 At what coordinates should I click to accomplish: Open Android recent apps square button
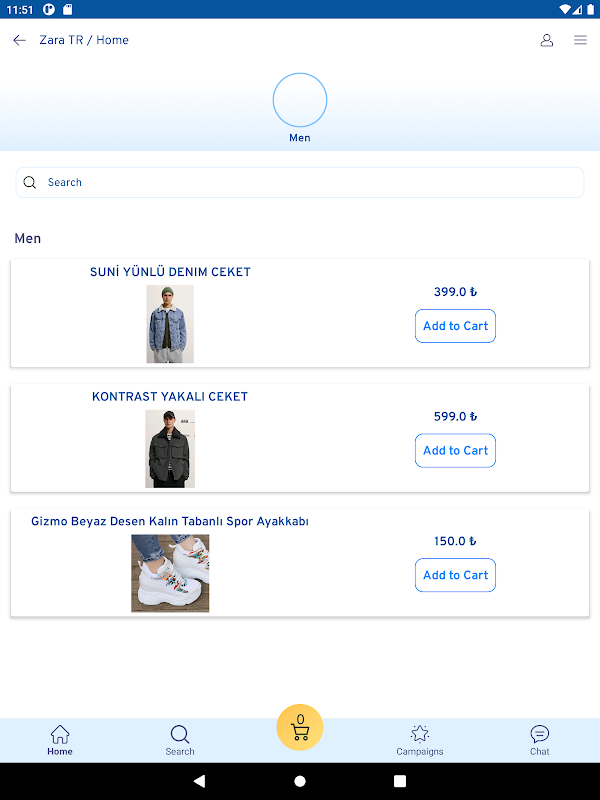pyautogui.click(x=400, y=781)
